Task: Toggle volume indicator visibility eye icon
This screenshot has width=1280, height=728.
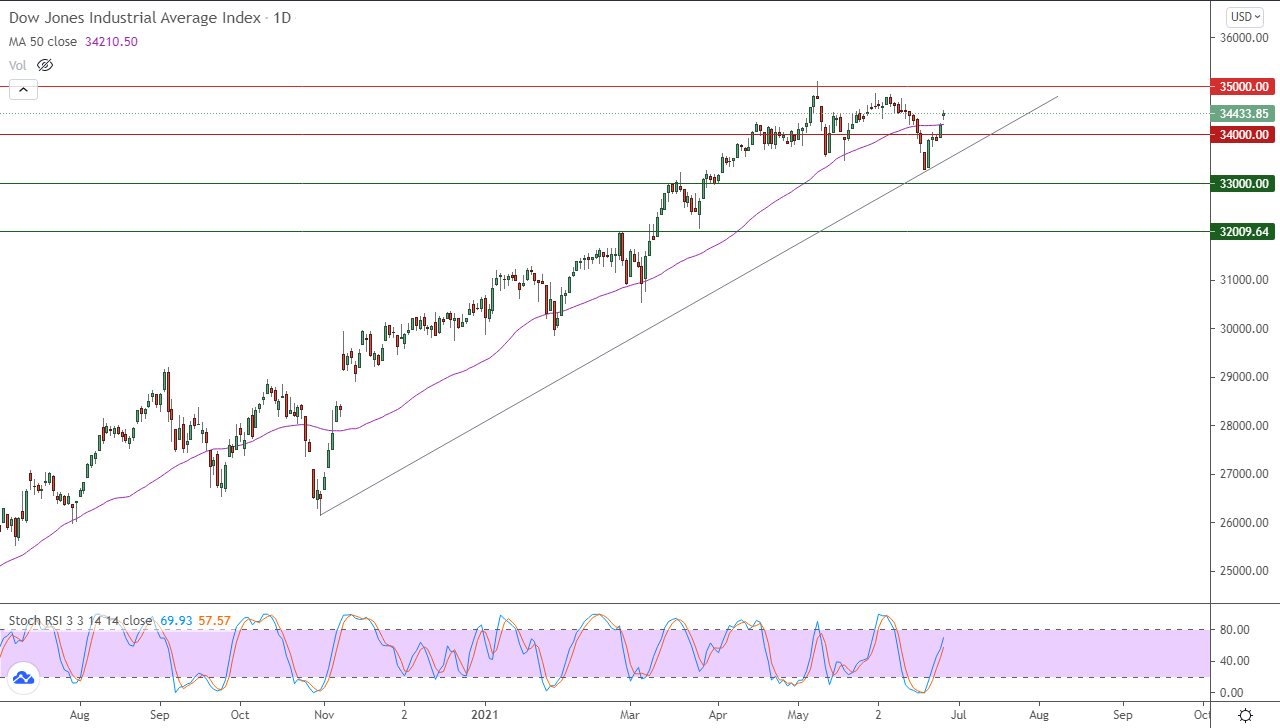Action: pos(44,65)
